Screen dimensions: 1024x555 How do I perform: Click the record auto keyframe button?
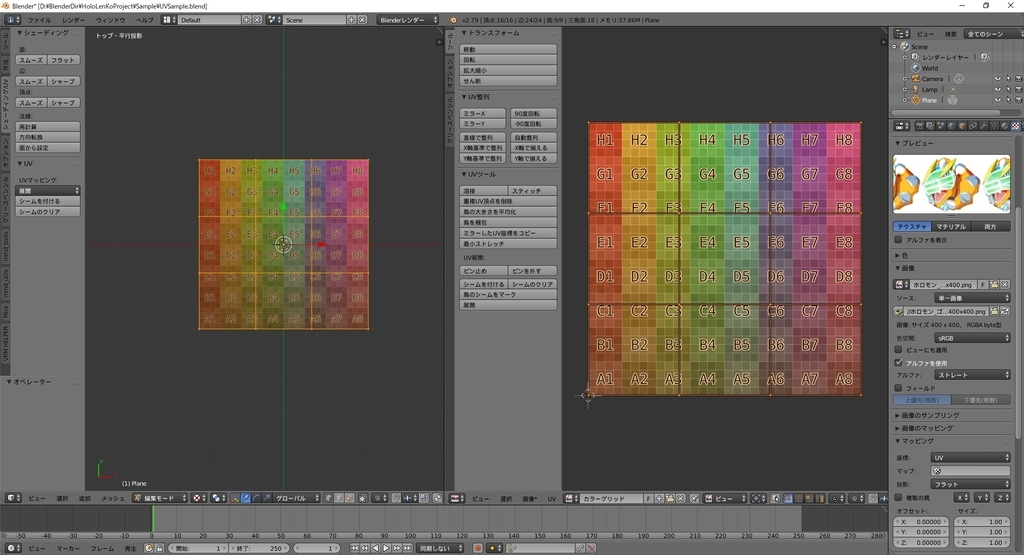coord(477,548)
